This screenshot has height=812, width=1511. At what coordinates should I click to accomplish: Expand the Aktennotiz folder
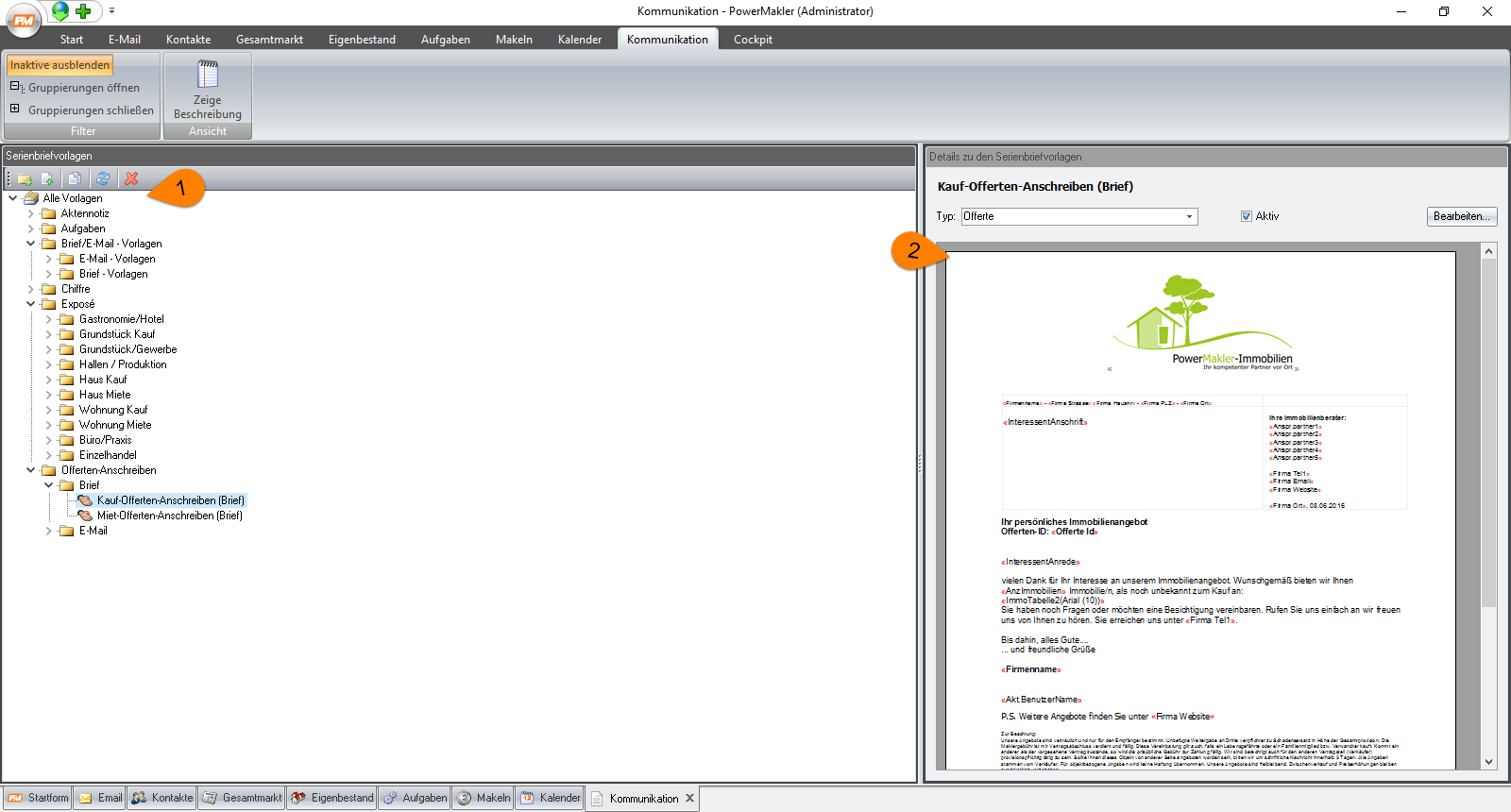click(x=31, y=213)
